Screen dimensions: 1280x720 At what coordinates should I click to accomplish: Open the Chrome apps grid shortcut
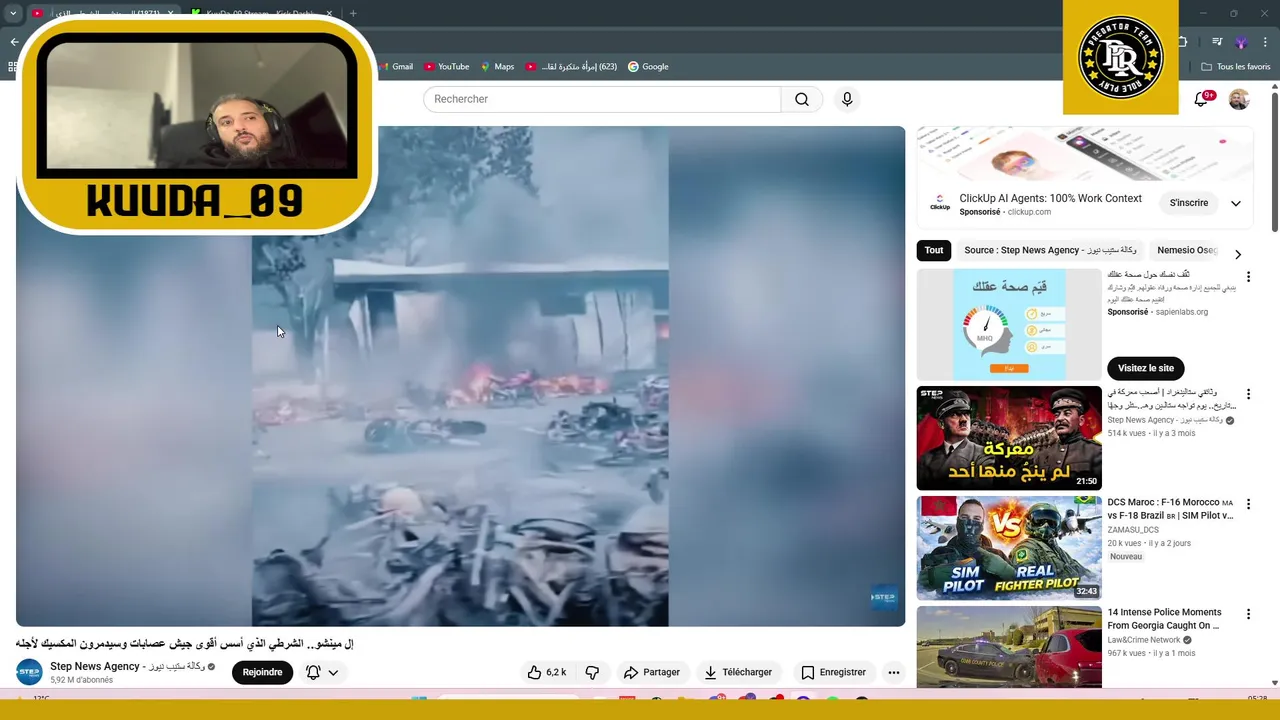coord(12,67)
